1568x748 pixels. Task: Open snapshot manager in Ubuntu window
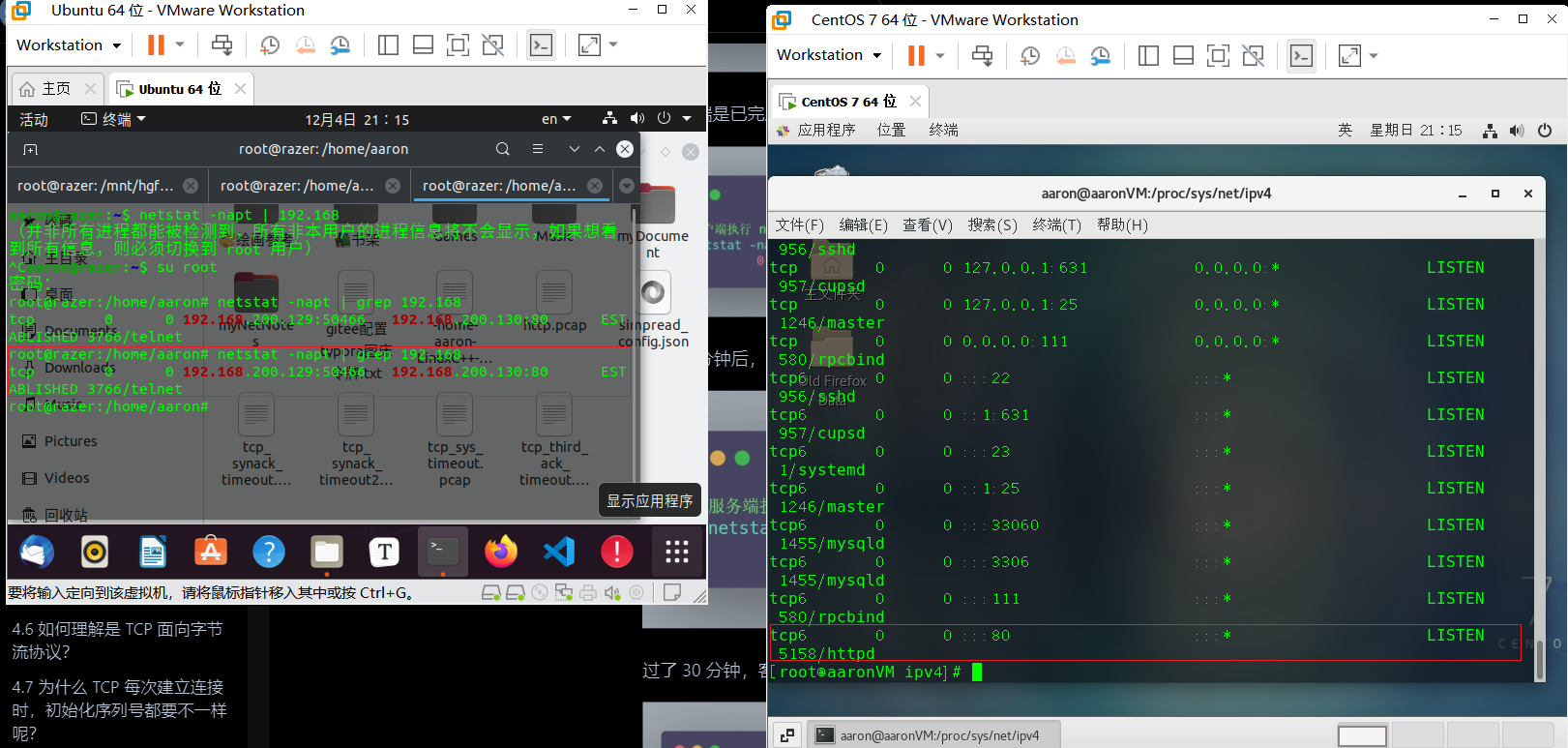(x=340, y=45)
